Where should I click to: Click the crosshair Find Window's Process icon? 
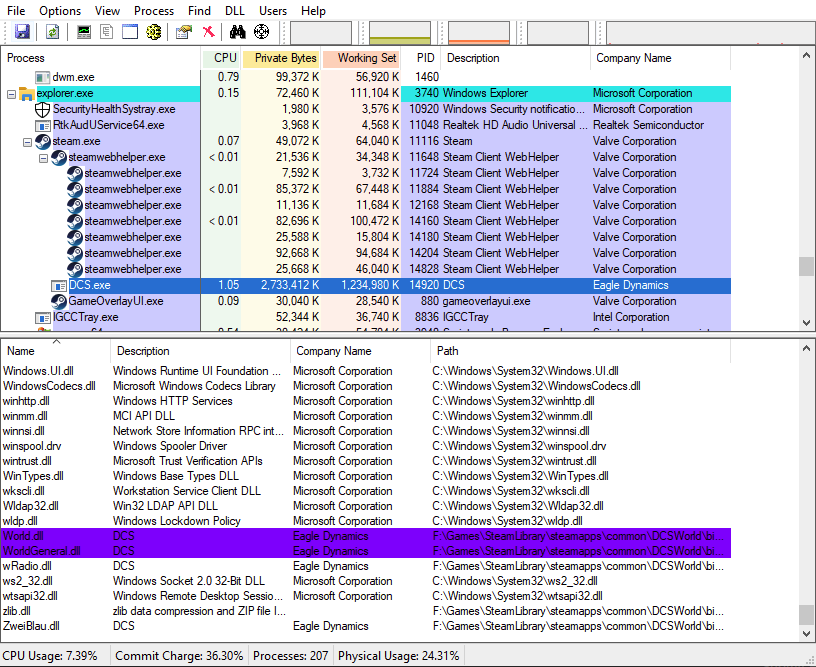[261, 32]
